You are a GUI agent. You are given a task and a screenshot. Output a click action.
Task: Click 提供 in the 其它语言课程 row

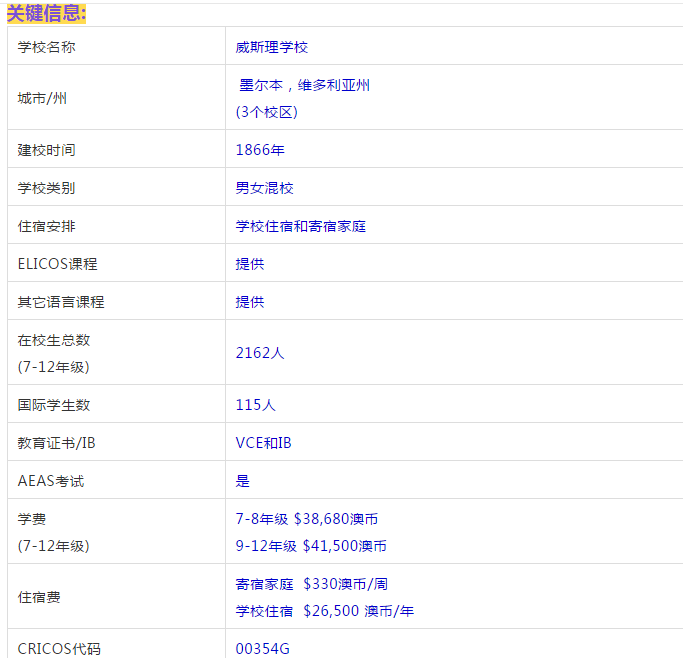click(250, 302)
